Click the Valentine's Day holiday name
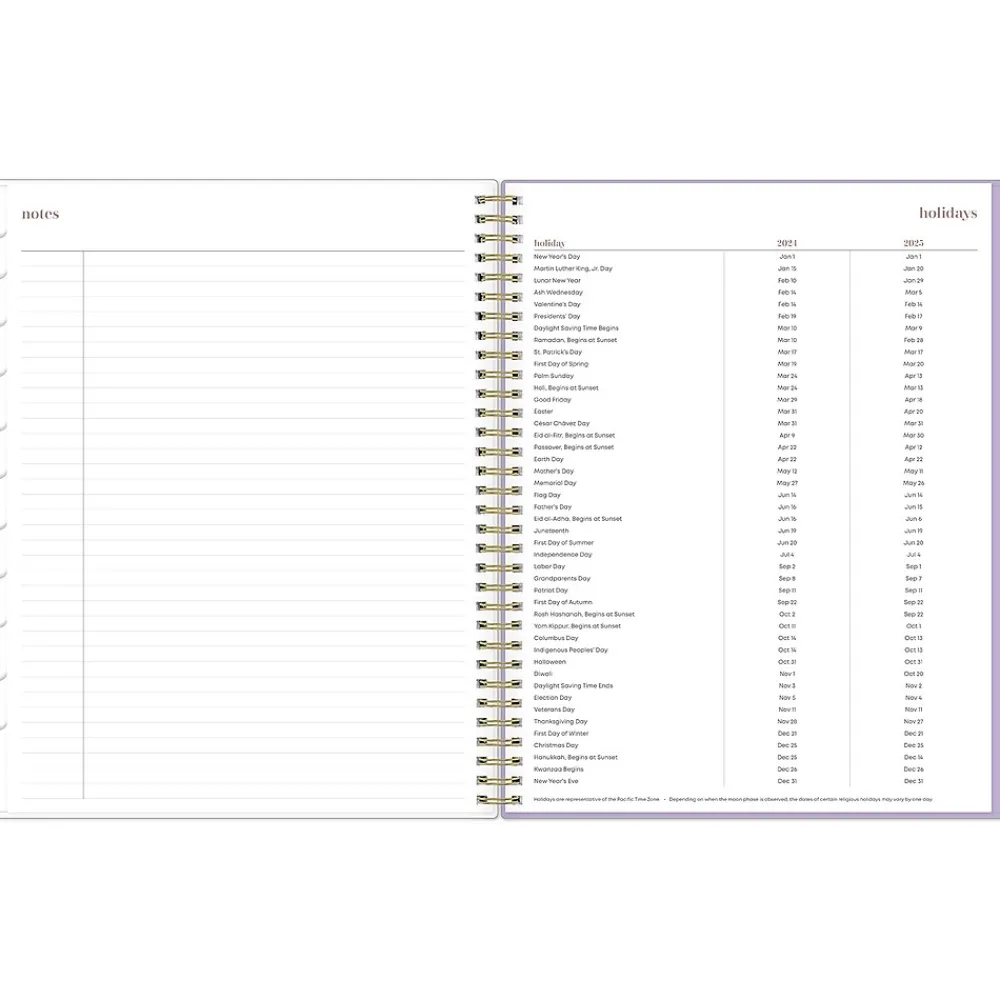Viewport: 1000px width, 1000px height. point(557,304)
